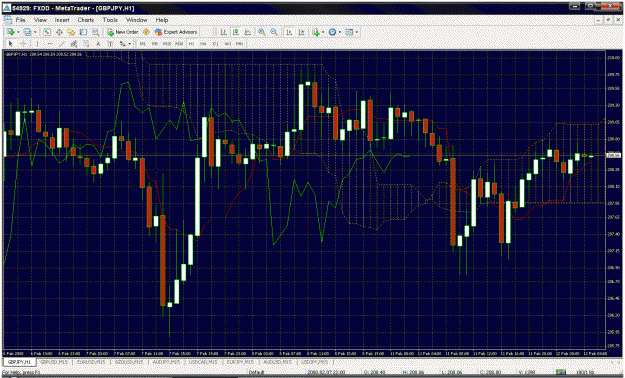
Task: Click the Periods clock icon
Action: 332,32
